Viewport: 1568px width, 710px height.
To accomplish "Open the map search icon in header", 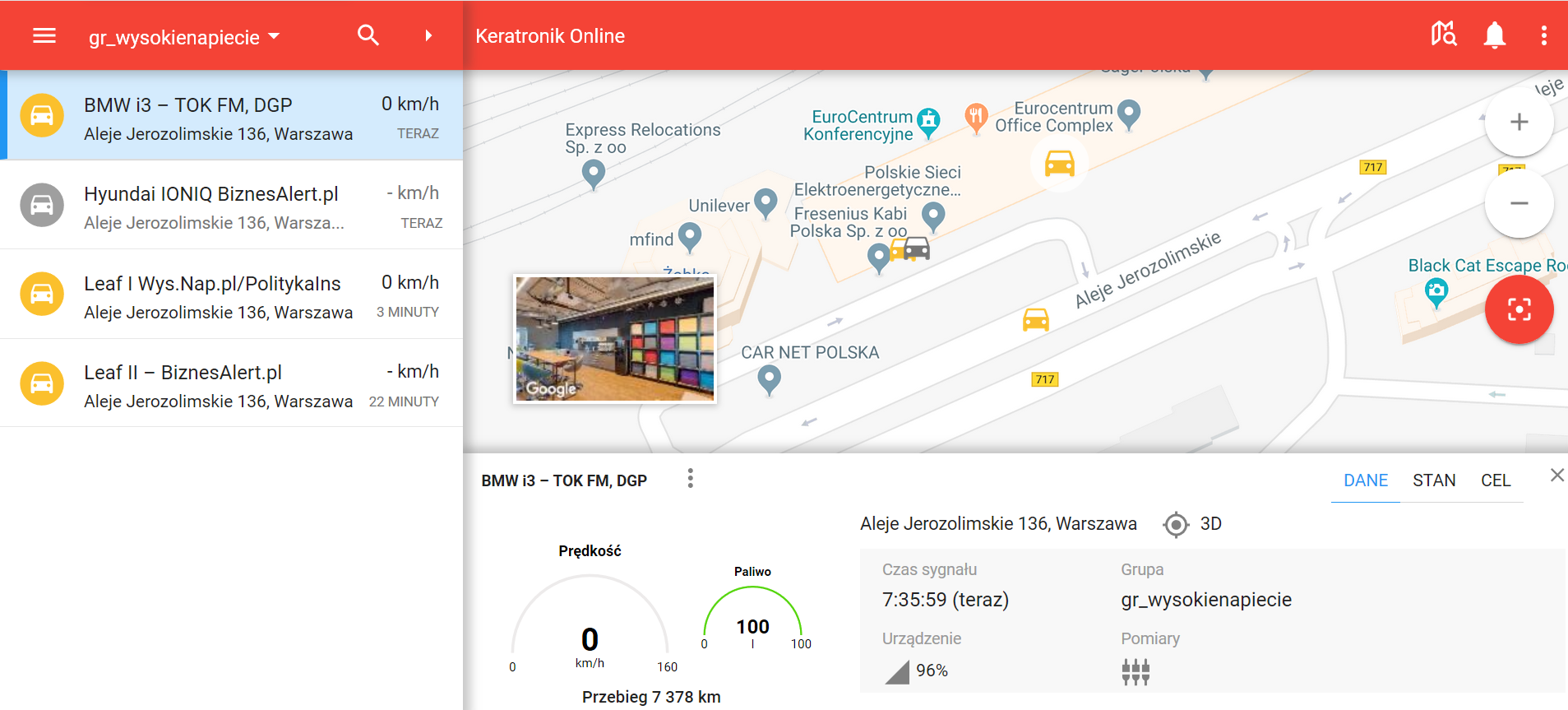I will tap(1443, 35).
